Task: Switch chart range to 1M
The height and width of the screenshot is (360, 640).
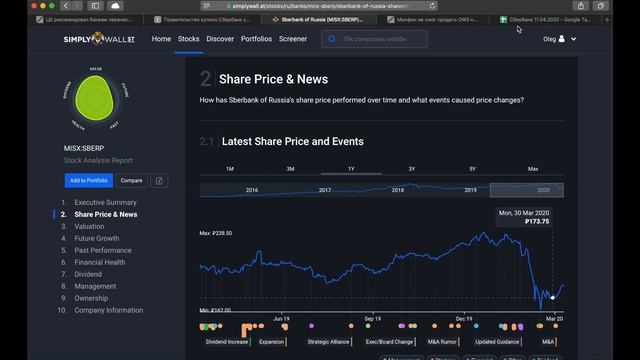Action: (230, 169)
